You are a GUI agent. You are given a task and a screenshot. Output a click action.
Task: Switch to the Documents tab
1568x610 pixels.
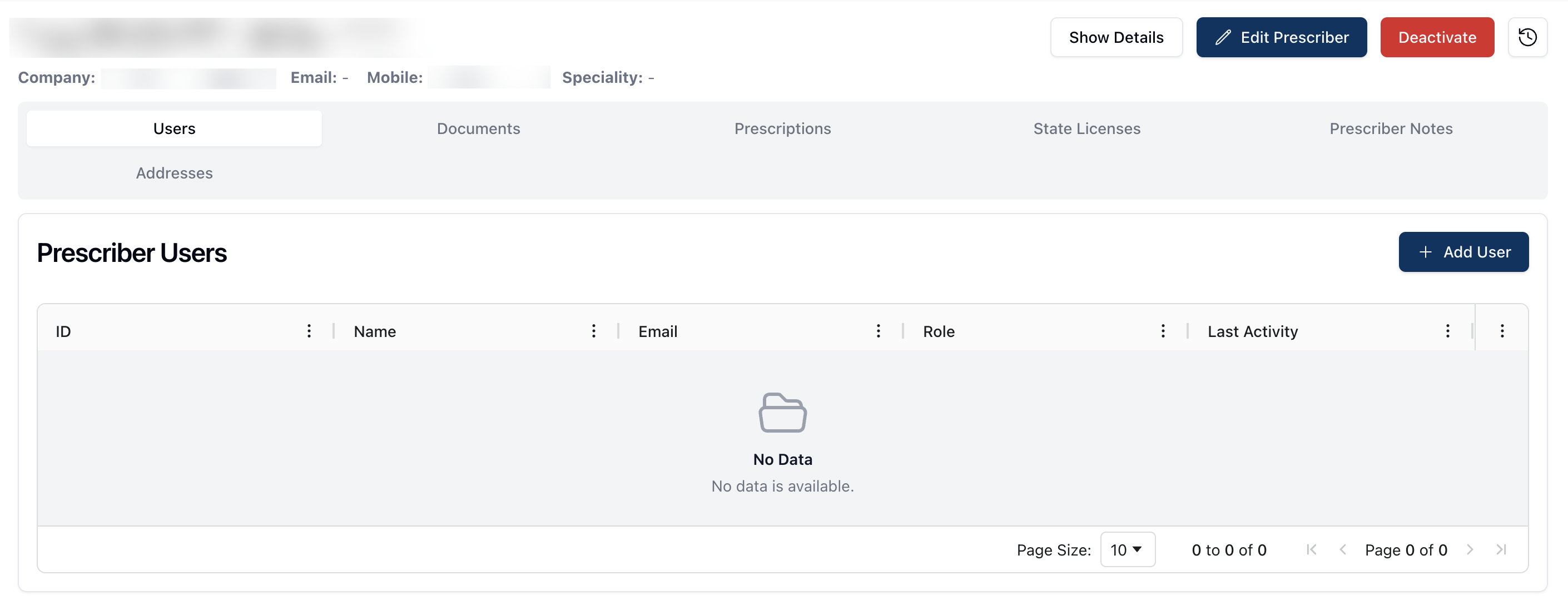point(478,128)
